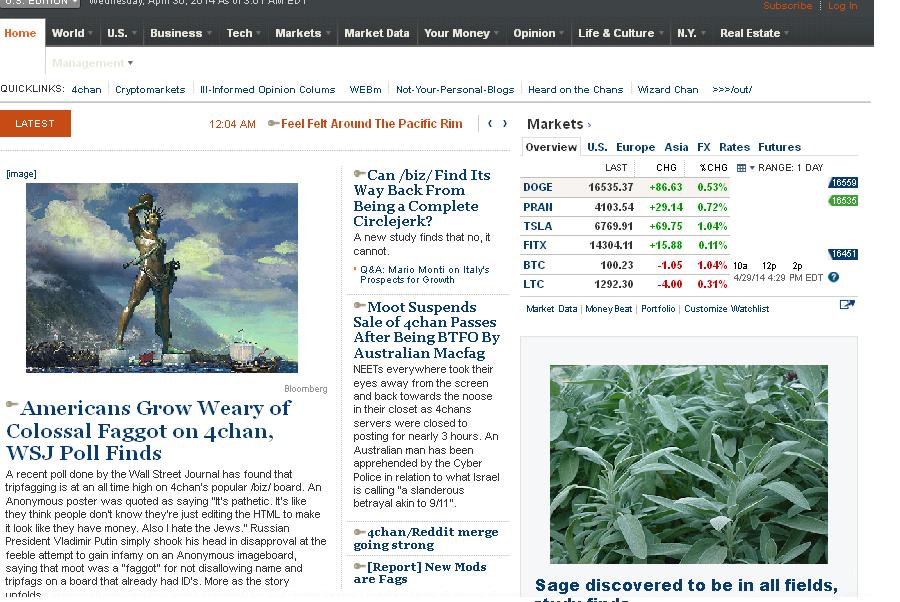Open Market Data link below ticker table
900x602 pixels.
click(551, 309)
